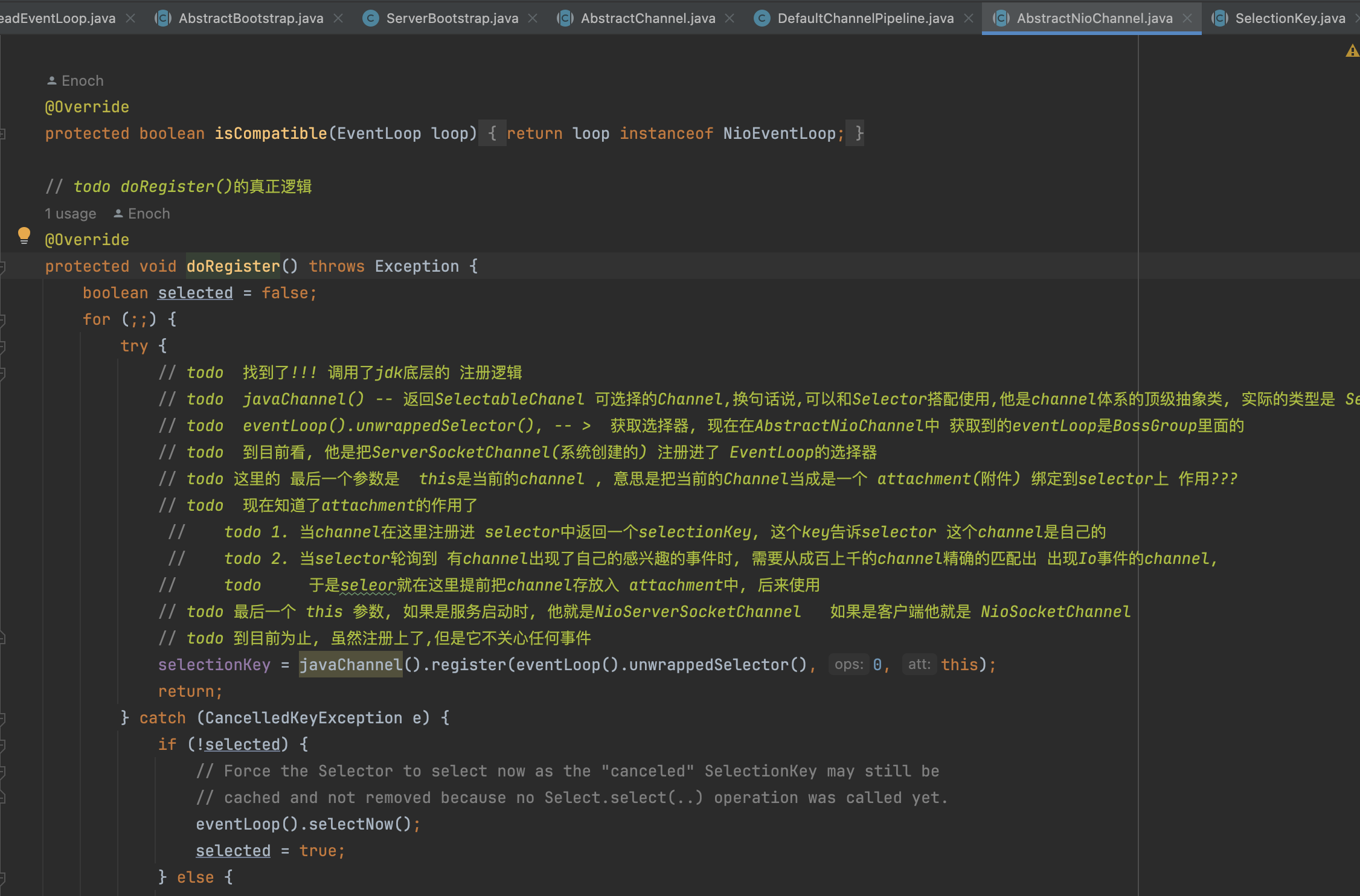Expand the folded isCompatible body opening brace
Screen dimensions: 1360x896
point(492,133)
